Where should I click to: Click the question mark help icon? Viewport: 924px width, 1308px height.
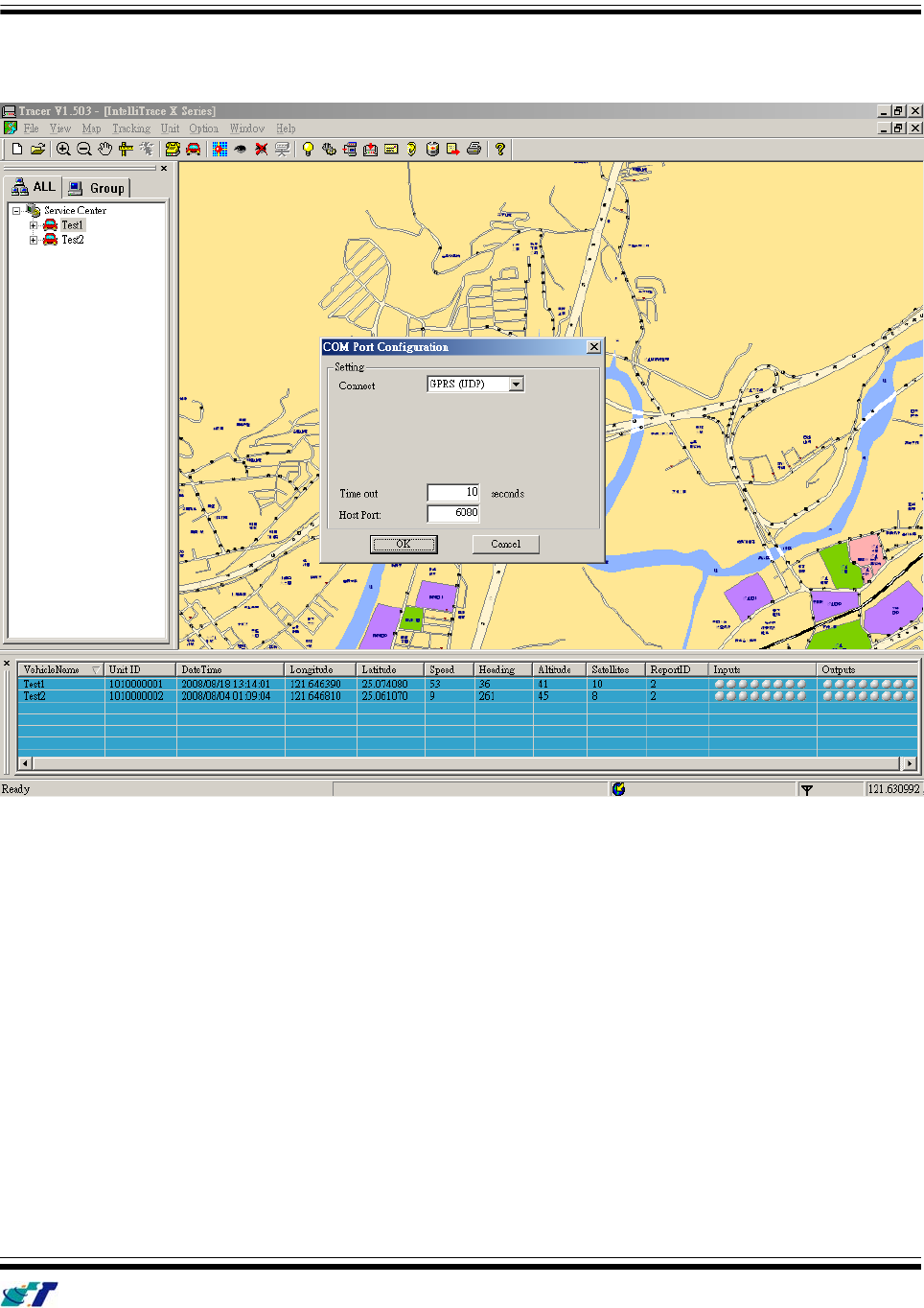coord(499,149)
